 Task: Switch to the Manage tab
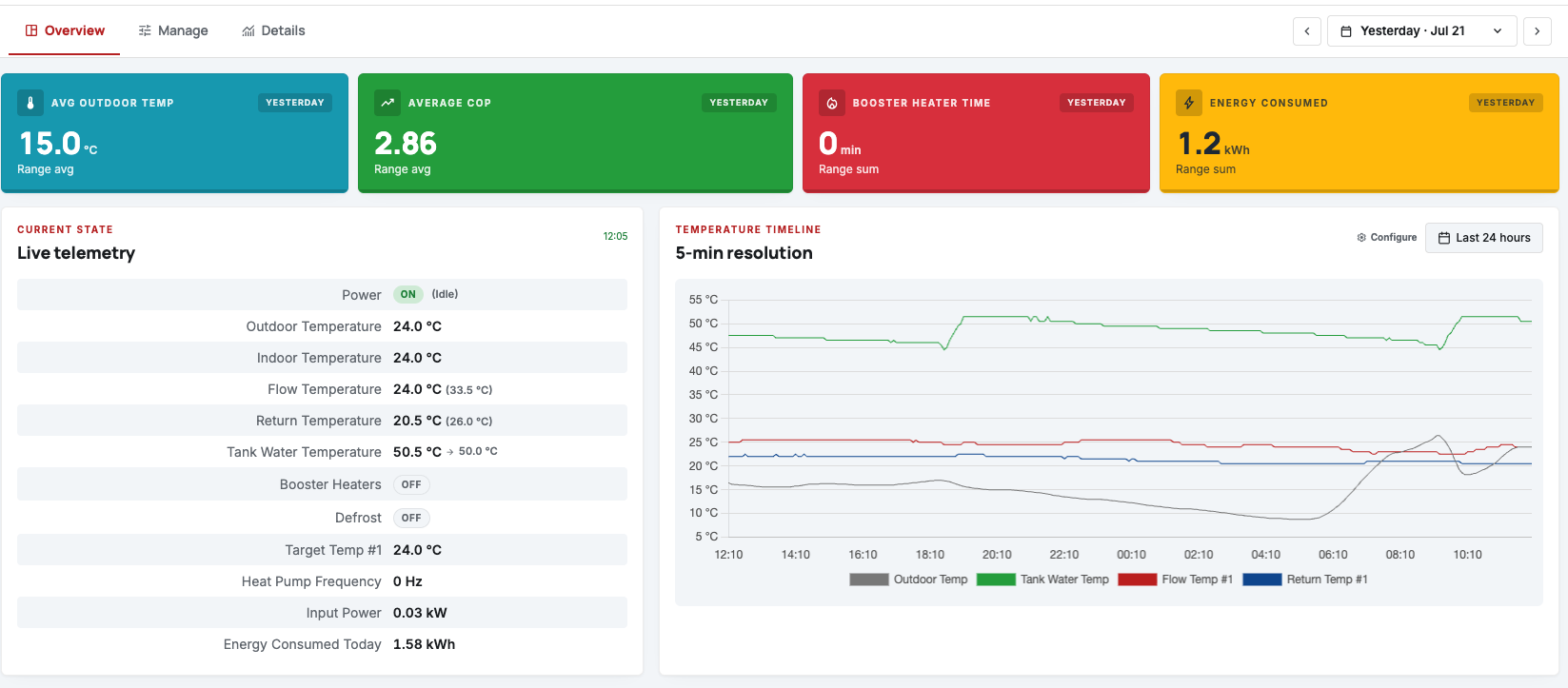[173, 30]
